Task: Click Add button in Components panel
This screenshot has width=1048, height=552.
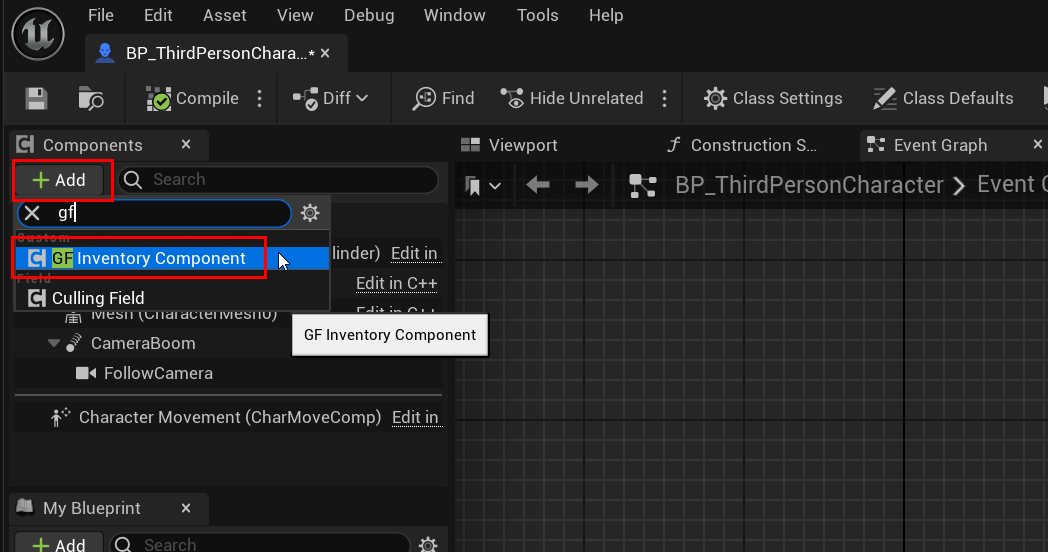Action: [61, 180]
